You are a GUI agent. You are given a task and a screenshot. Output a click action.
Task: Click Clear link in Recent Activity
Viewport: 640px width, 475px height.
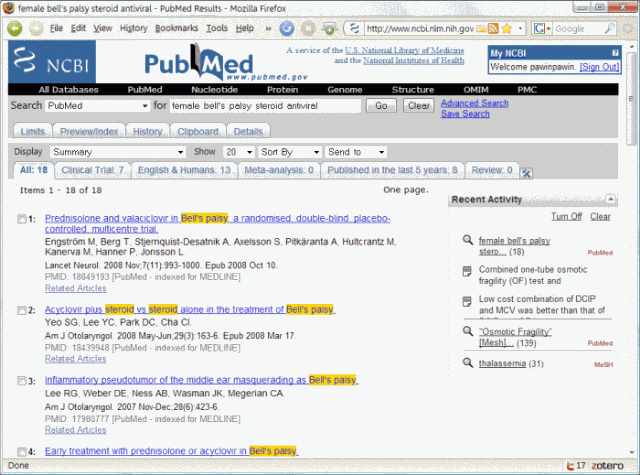pyautogui.click(x=600, y=216)
